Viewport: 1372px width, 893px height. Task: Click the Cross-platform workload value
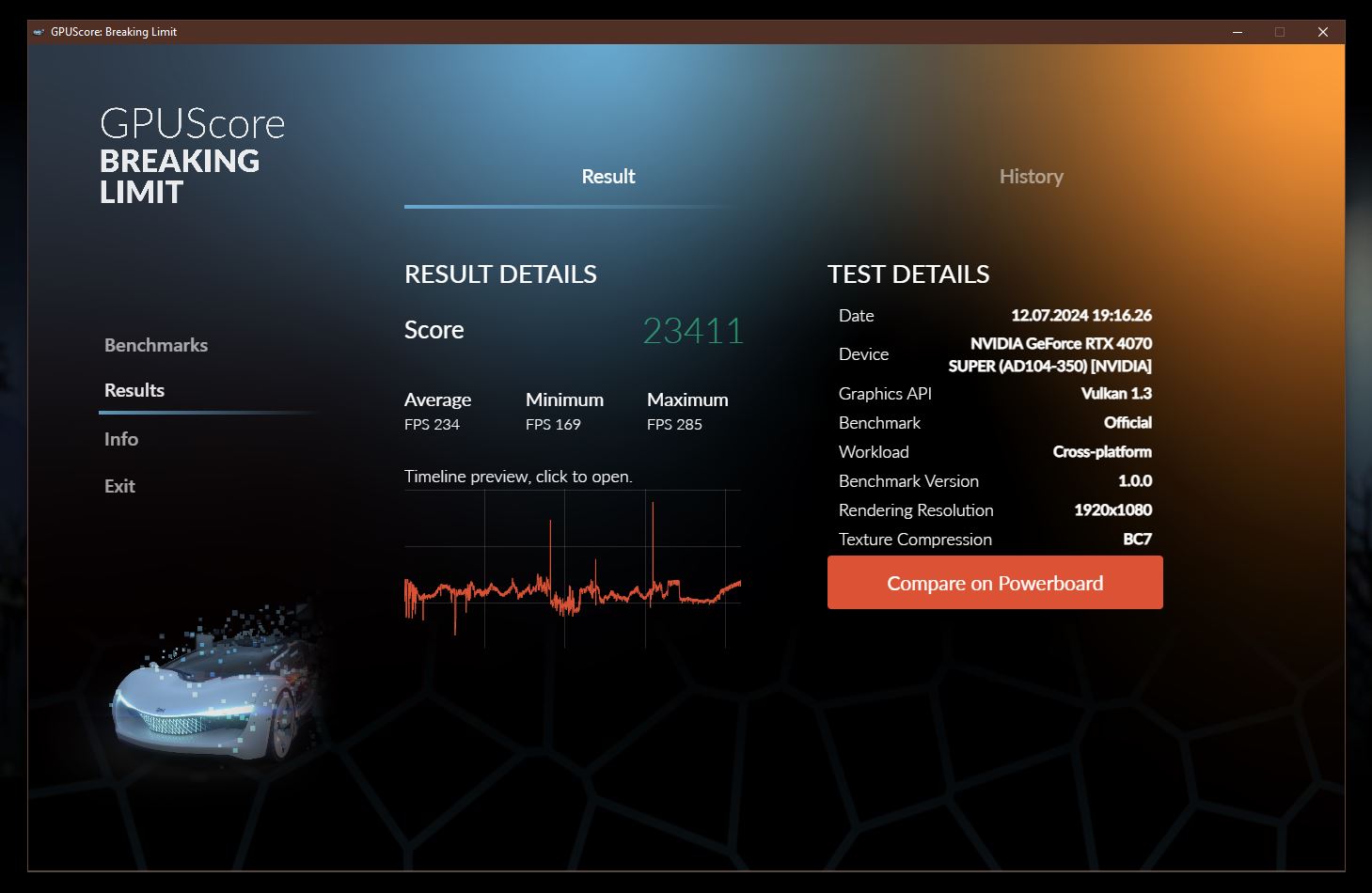1102,451
